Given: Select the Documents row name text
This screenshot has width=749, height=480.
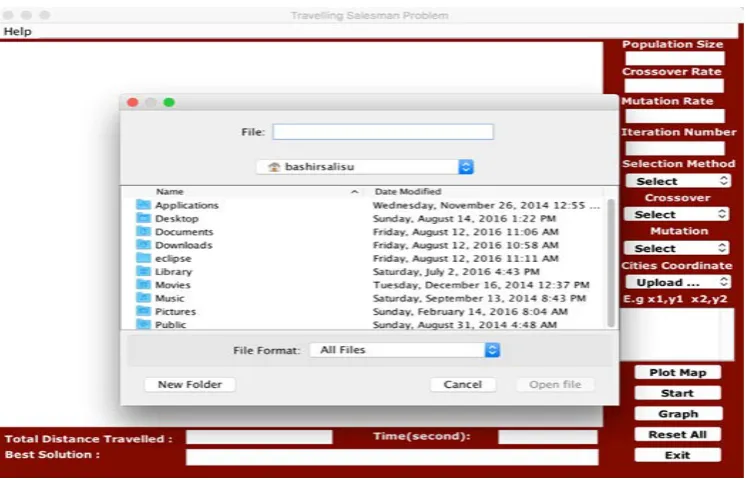Looking at the screenshot, I should tap(184, 232).
